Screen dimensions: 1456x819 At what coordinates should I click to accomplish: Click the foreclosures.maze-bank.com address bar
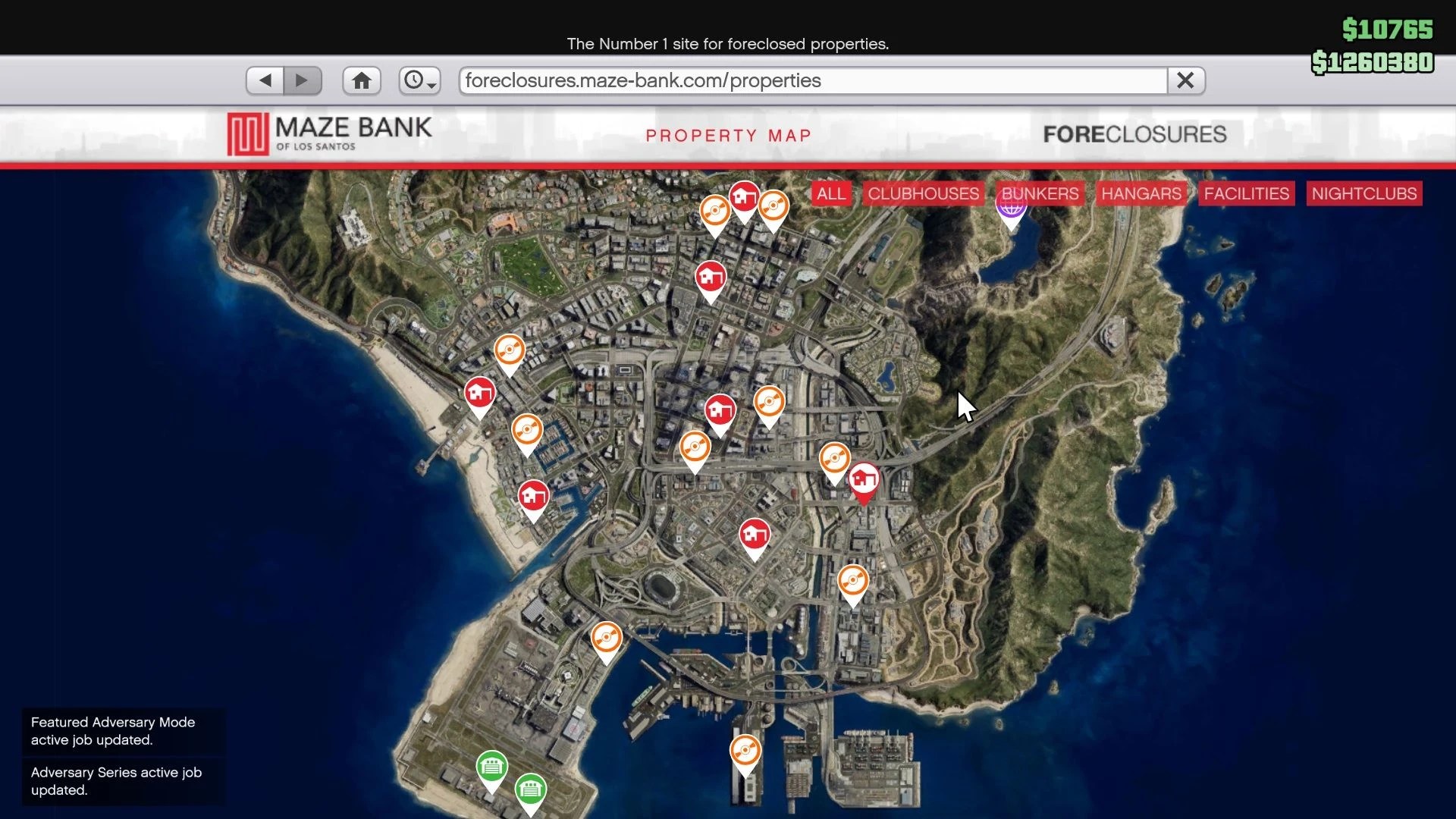[x=813, y=80]
